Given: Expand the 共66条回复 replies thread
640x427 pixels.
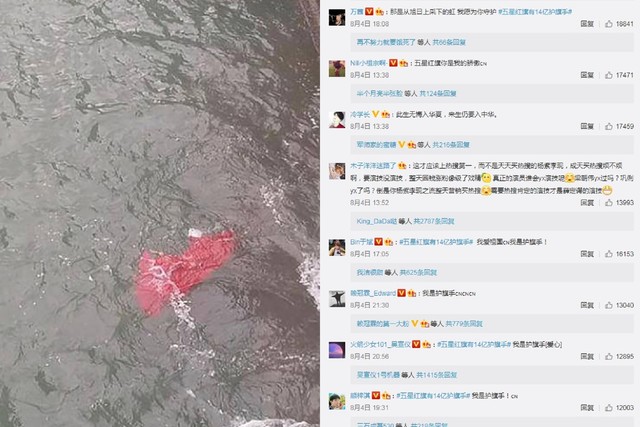Looking at the screenshot, I should pos(449,42).
